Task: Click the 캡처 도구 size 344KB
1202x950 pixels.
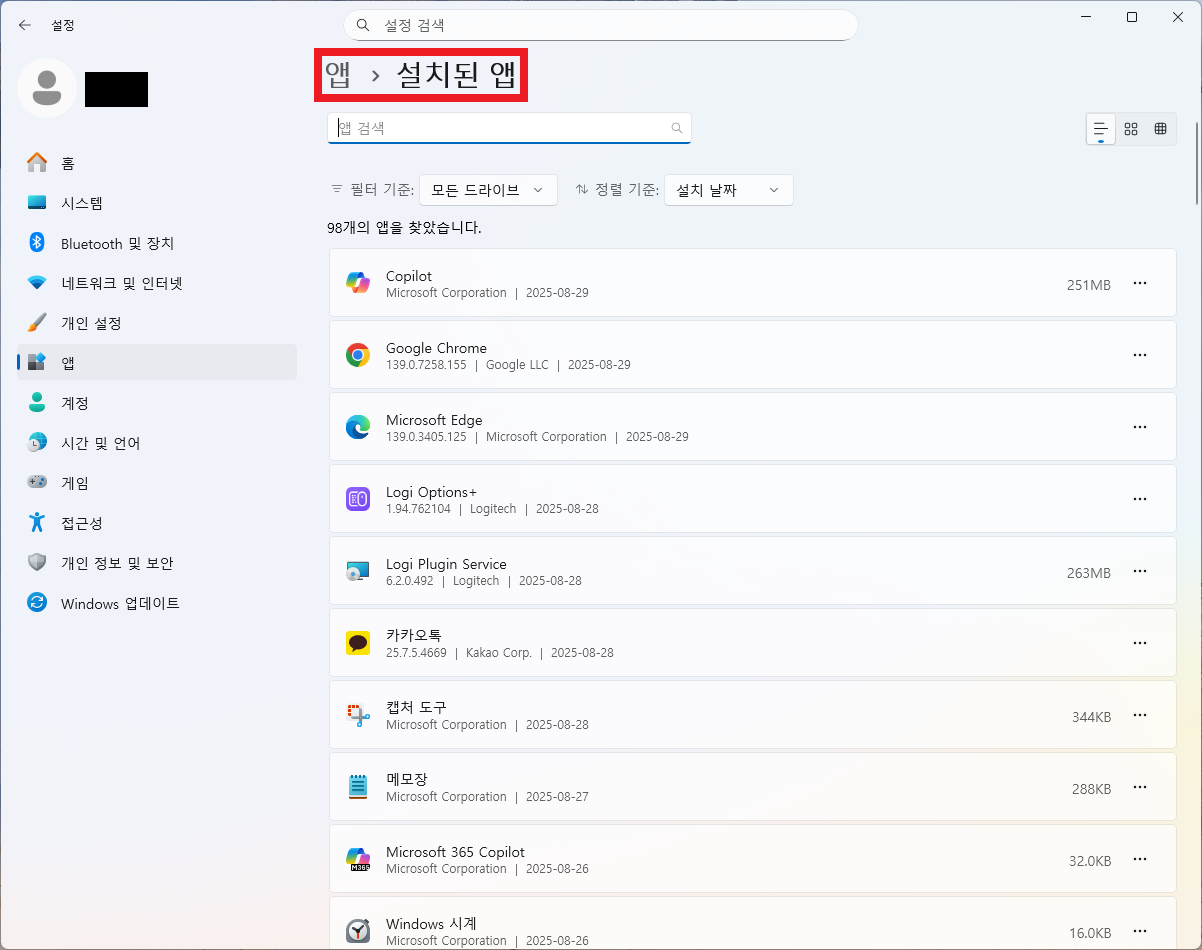Action: 1091,717
